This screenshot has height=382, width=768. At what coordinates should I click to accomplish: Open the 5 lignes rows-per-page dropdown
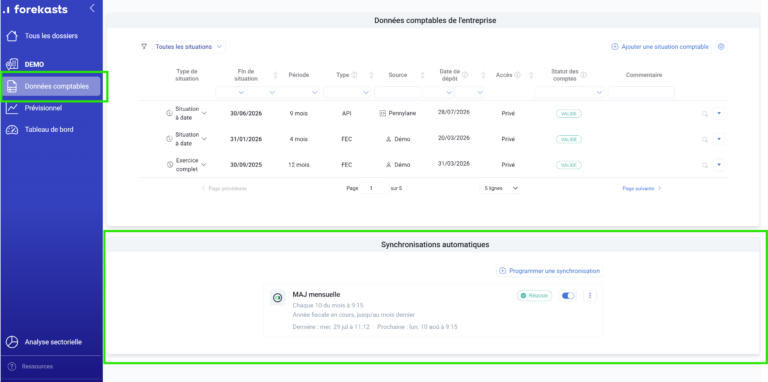point(500,188)
